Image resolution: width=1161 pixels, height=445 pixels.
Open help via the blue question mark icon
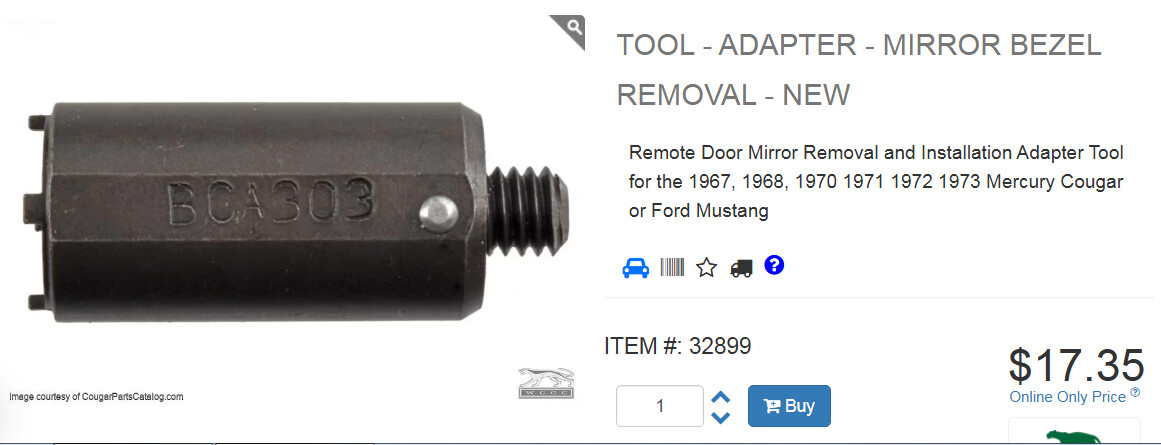(774, 265)
